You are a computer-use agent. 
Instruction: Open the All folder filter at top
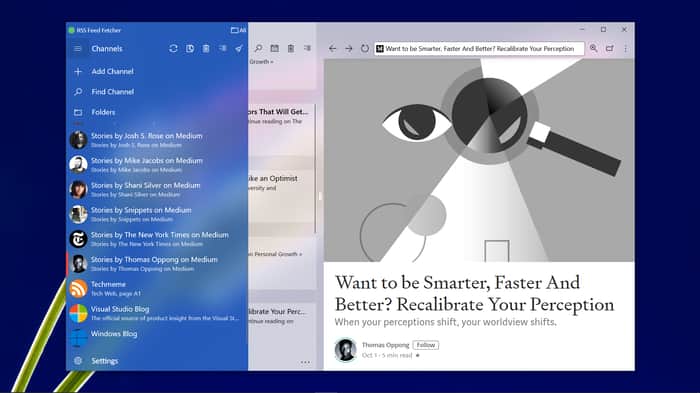click(x=238, y=30)
